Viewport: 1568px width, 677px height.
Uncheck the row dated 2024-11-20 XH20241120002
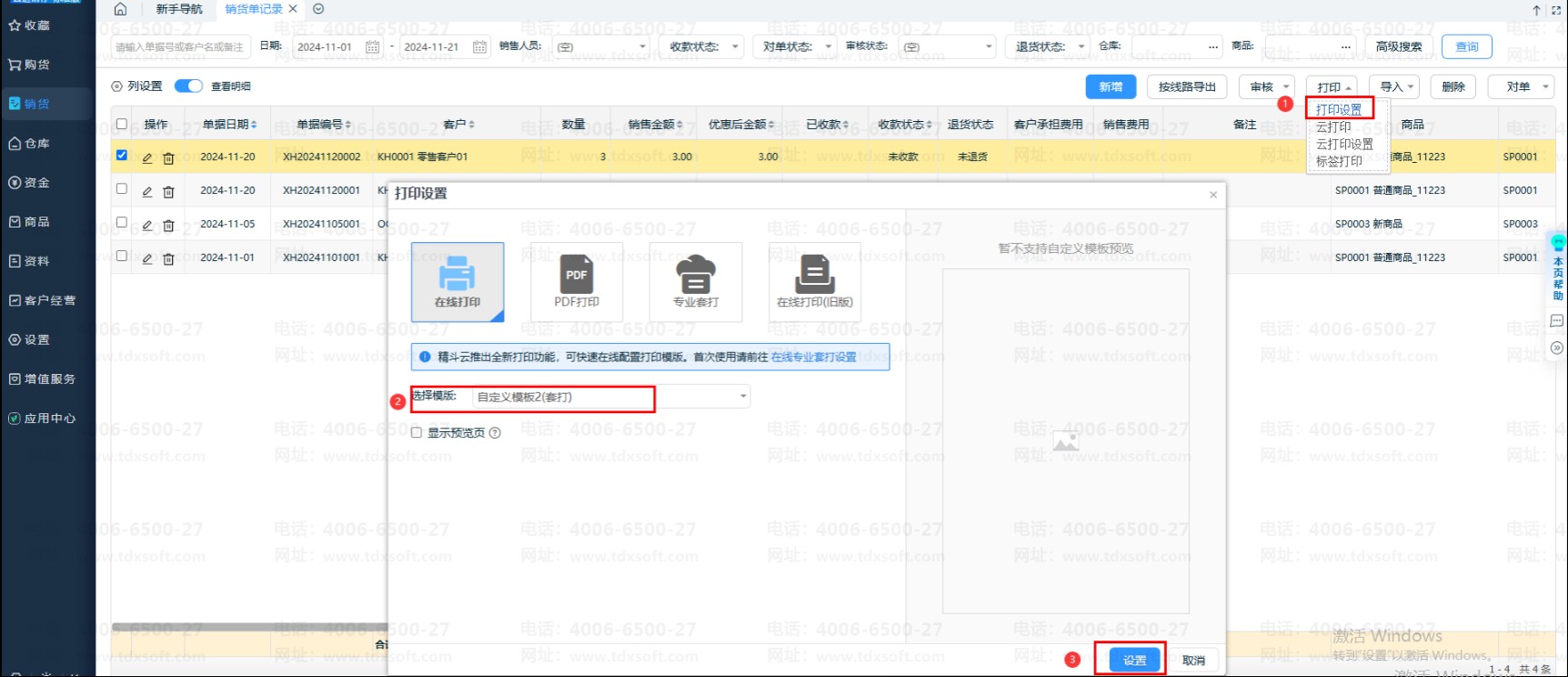[x=122, y=156]
